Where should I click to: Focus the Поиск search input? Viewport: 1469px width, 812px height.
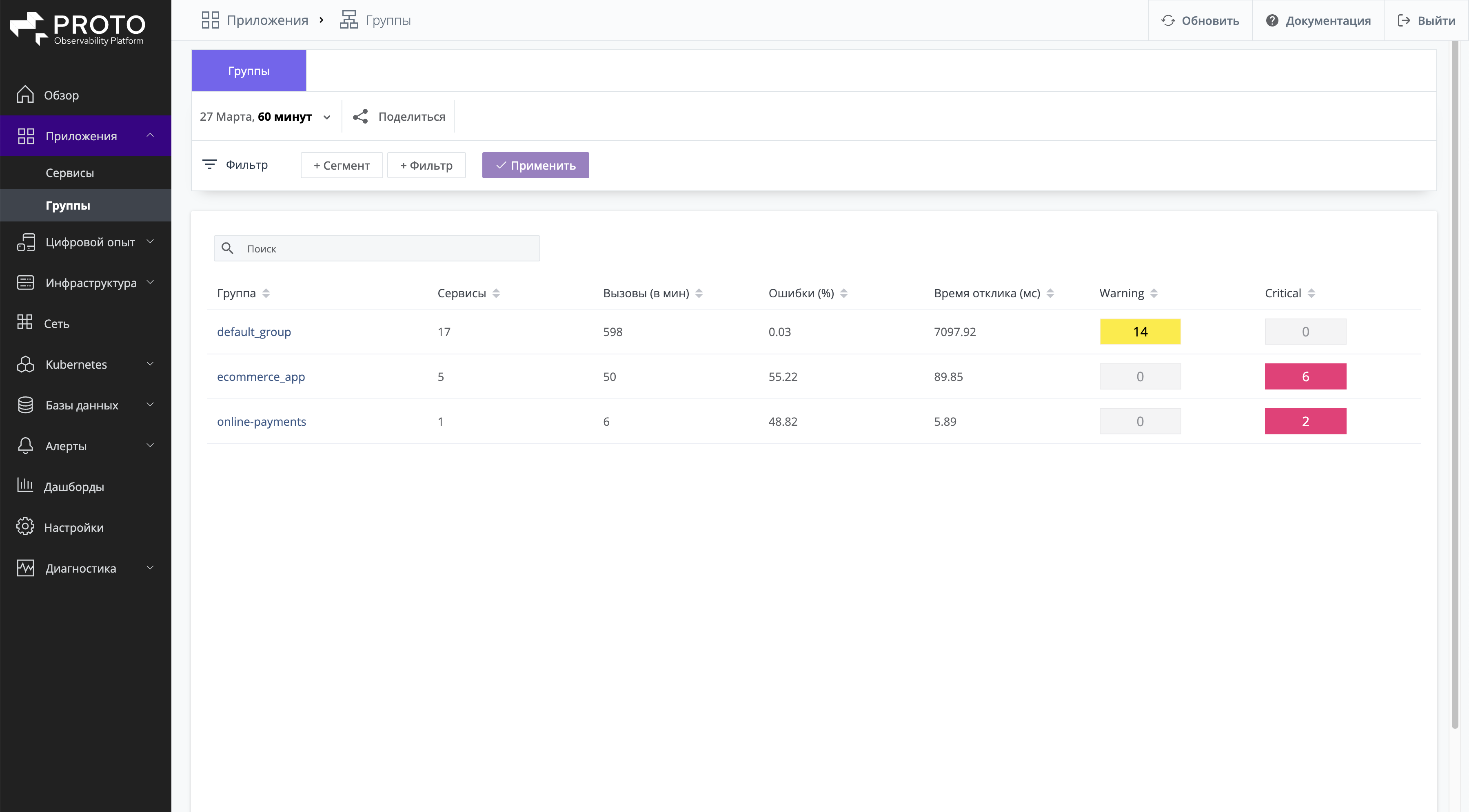tap(377, 248)
